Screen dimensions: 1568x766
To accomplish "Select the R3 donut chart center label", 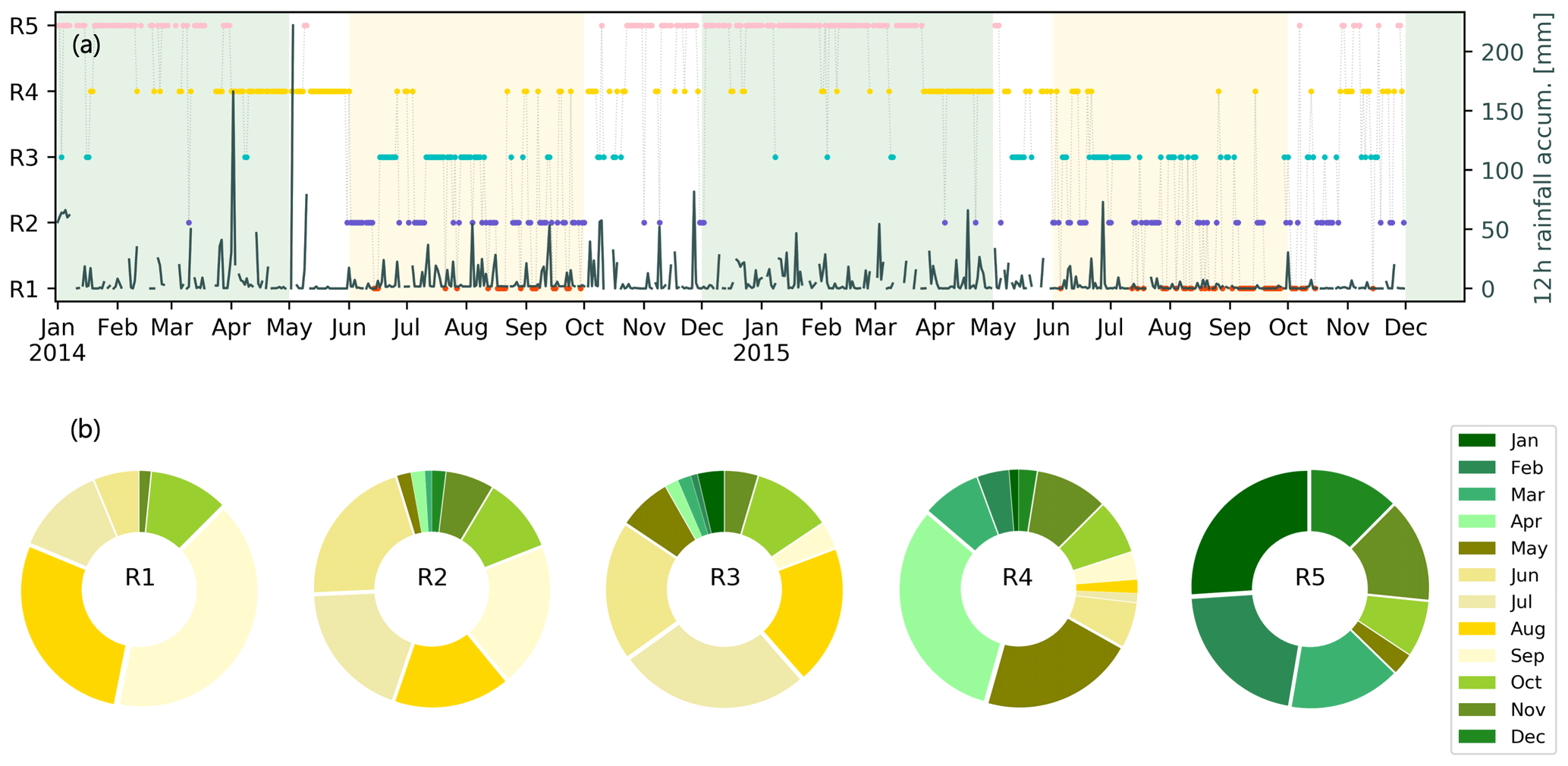I will tap(724, 578).
